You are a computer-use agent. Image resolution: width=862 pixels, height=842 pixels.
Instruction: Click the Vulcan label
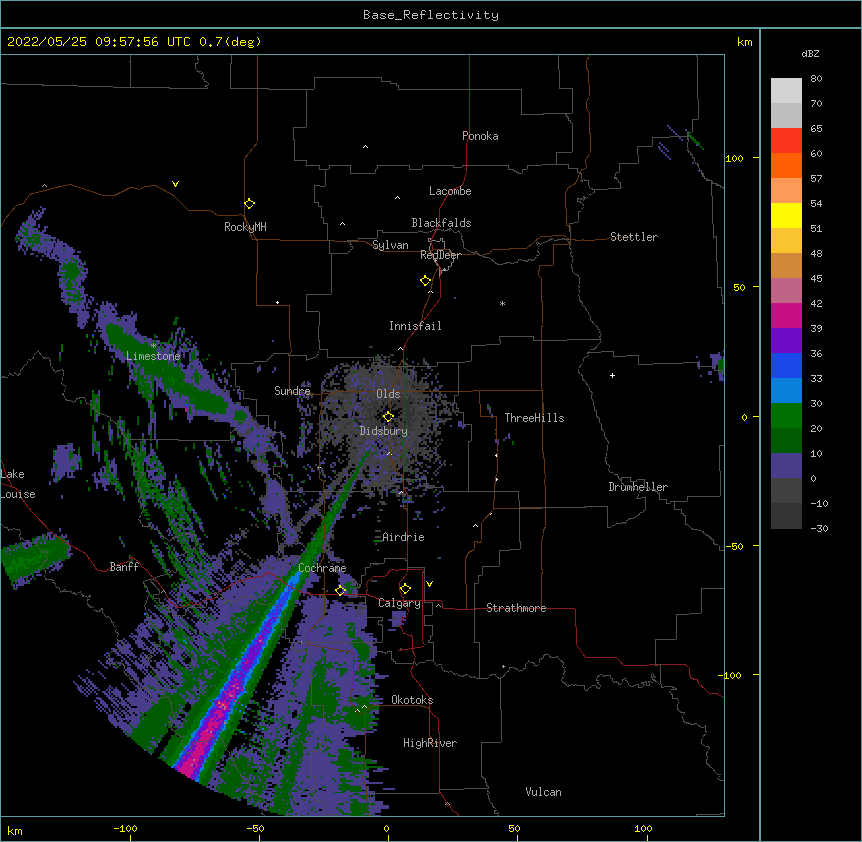[543, 792]
